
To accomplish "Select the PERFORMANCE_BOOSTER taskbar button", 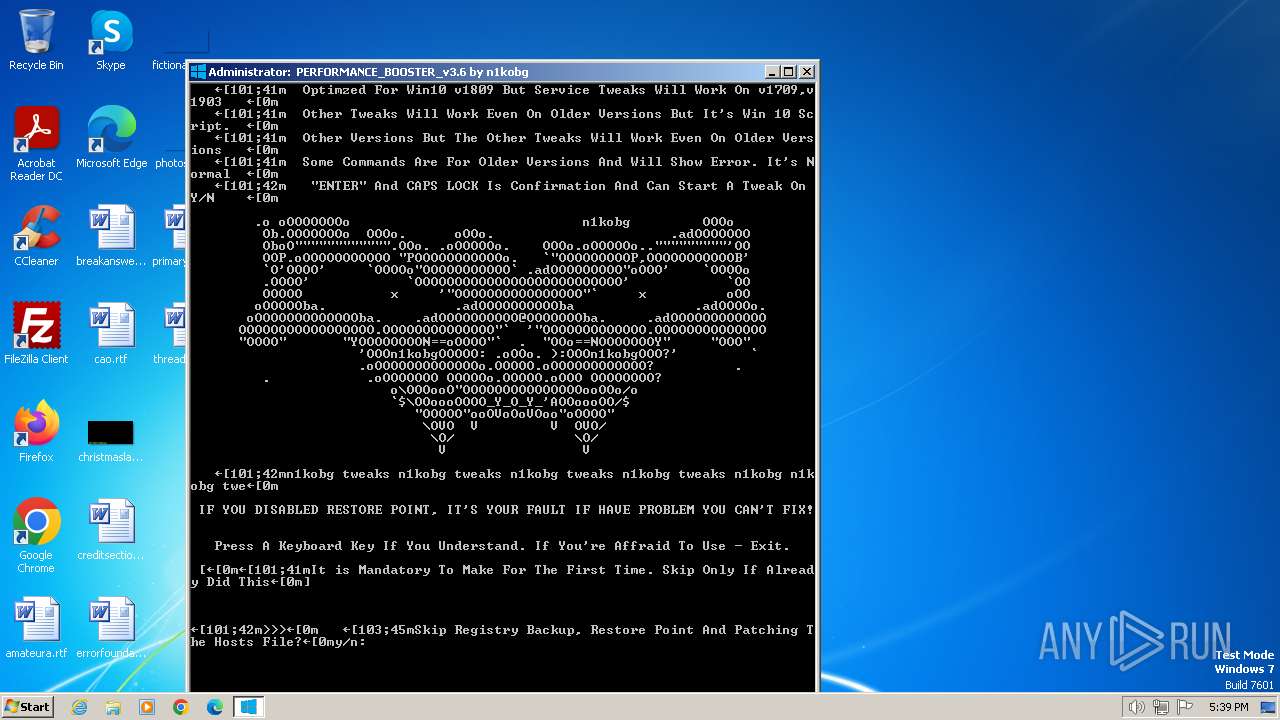I will click(x=249, y=707).
